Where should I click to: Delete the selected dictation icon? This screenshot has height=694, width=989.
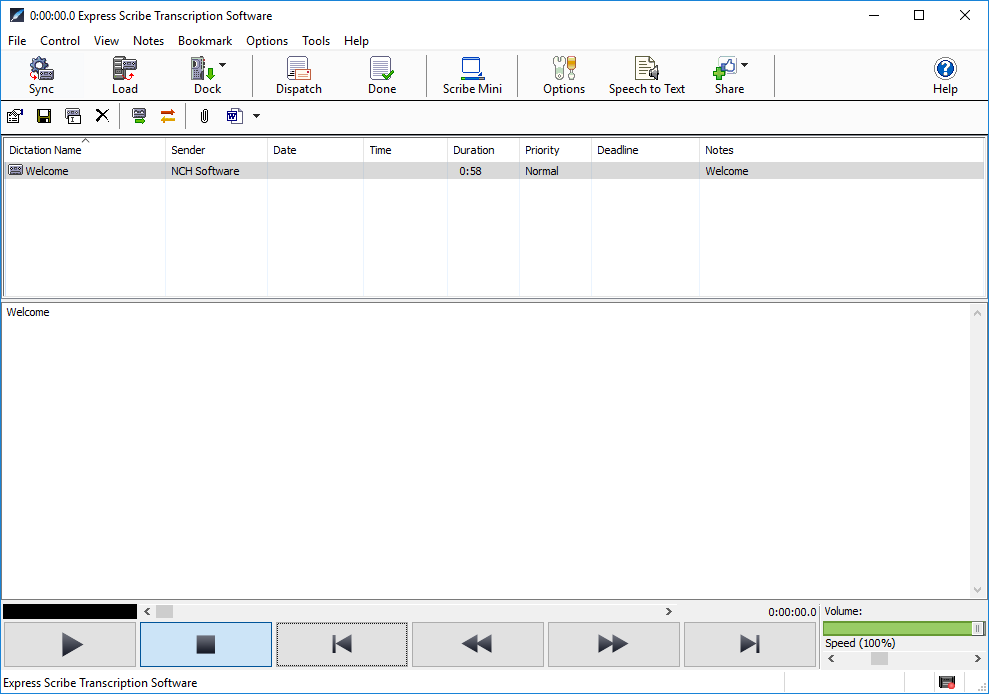pyautogui.click(x=101, y=116)
